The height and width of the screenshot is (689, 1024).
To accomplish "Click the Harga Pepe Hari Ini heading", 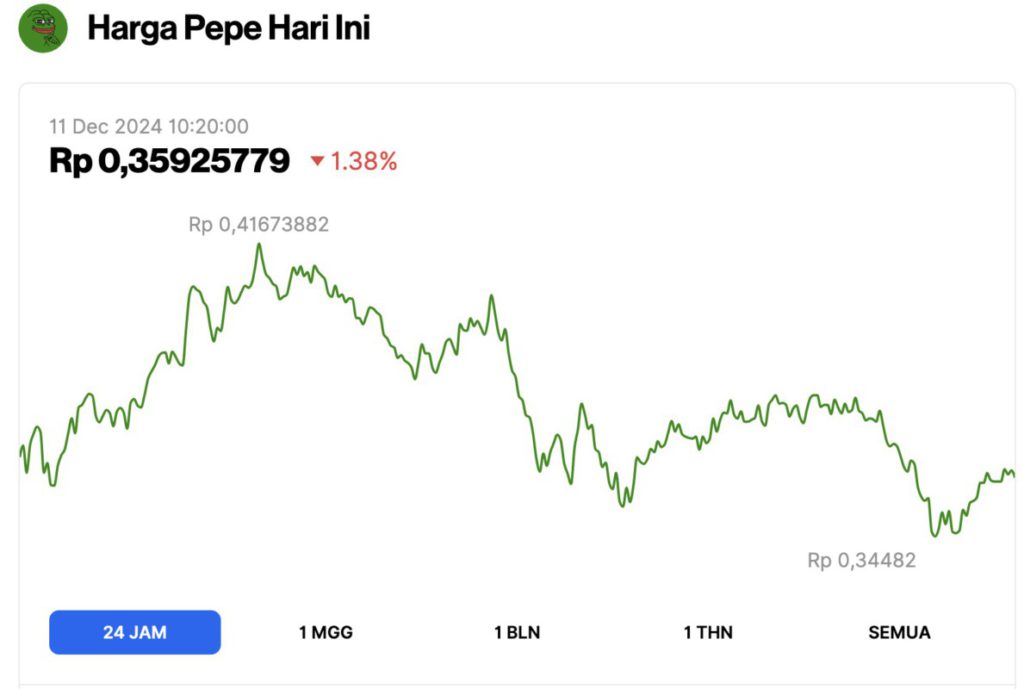I will [228, 28].
